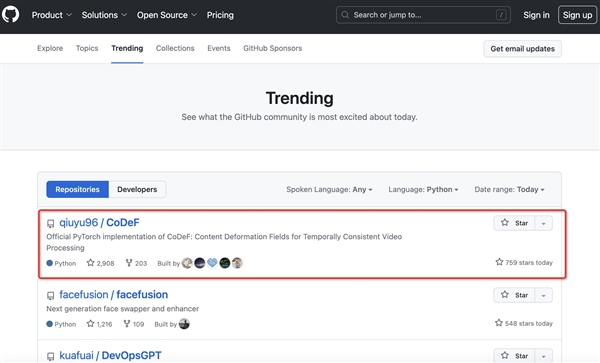Viewport: 600px width, 363px height.
Task: Open the GitHub logo home link
Action: click(10, 15)
